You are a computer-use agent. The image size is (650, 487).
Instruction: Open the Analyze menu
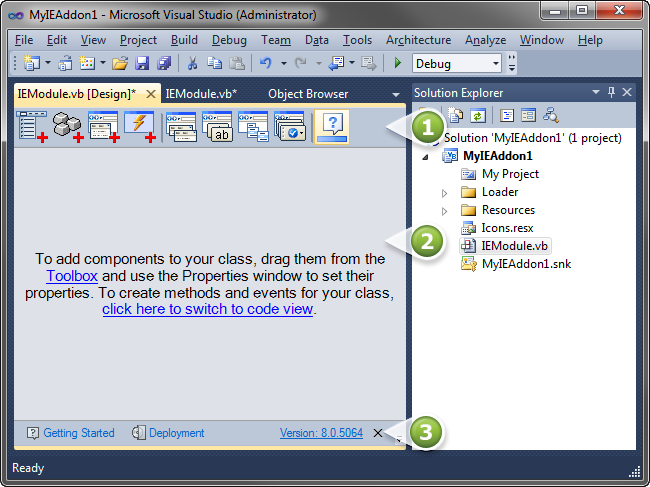pyautogui.click(x=485, y=40)
